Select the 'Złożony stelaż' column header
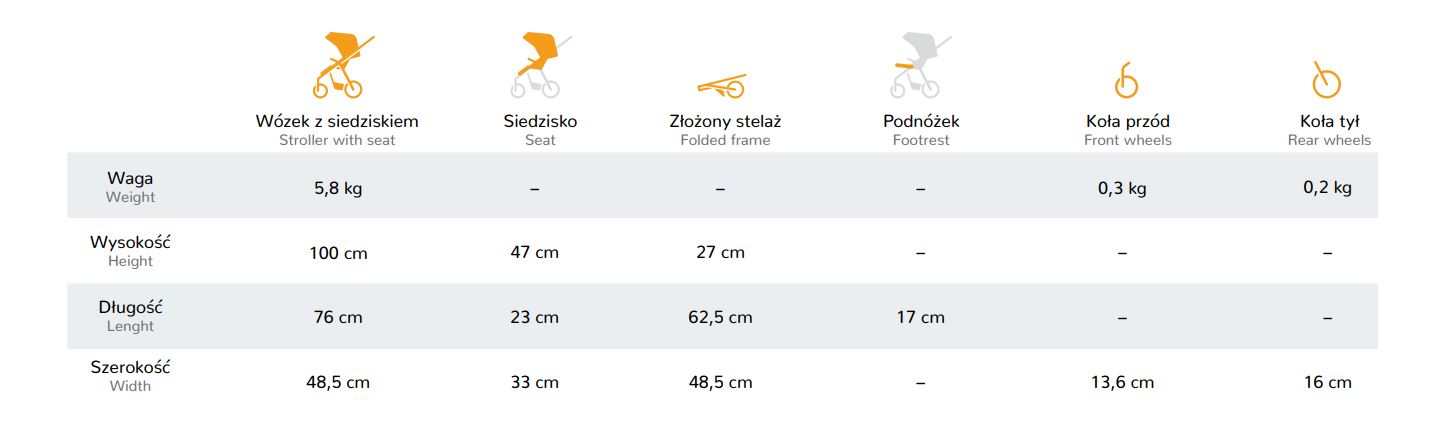This screenshot has width=1440, height=441. [725, 121]
